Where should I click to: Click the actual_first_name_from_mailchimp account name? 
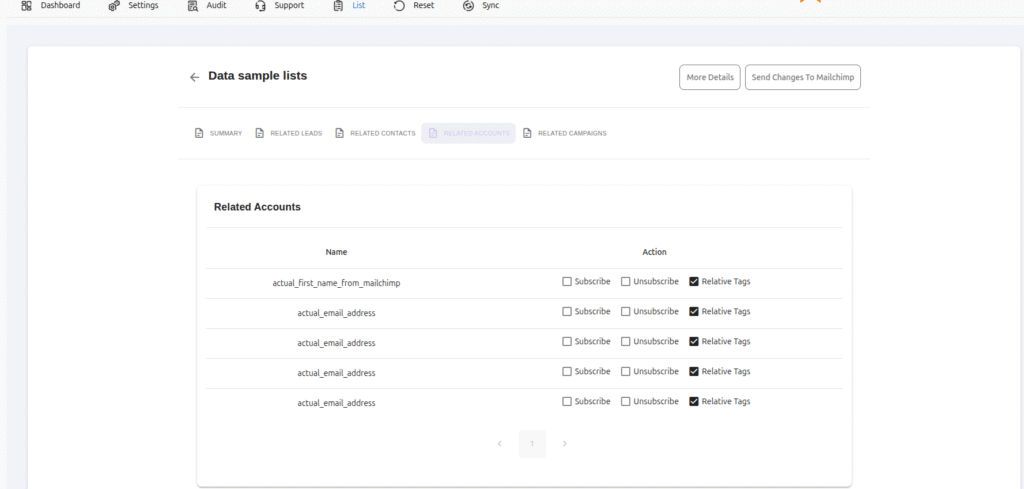pyautogui.click(x=336, y=283)
